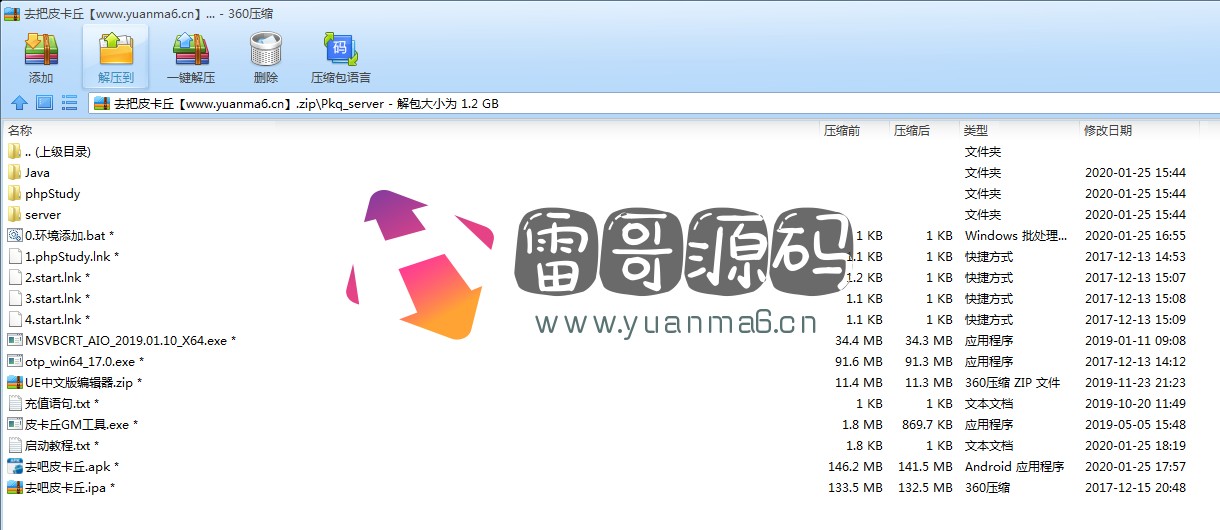Image resolution: width=1220 pixels, height=530 pixels.
Task: Select the 启动教程.txt file icon
Action: coord(14,445)
